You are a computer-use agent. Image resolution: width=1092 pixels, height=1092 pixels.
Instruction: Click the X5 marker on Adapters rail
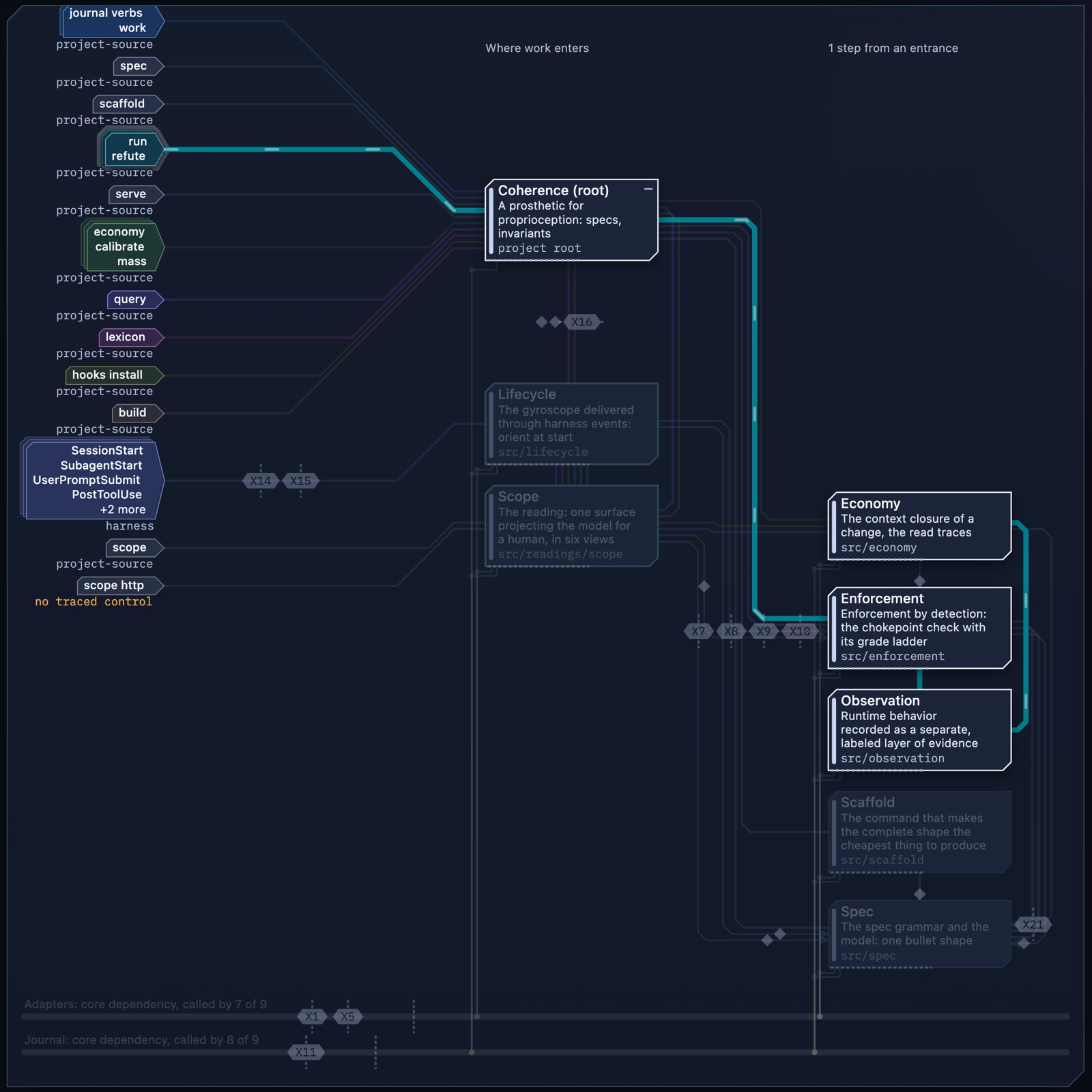coord(348,1016)
